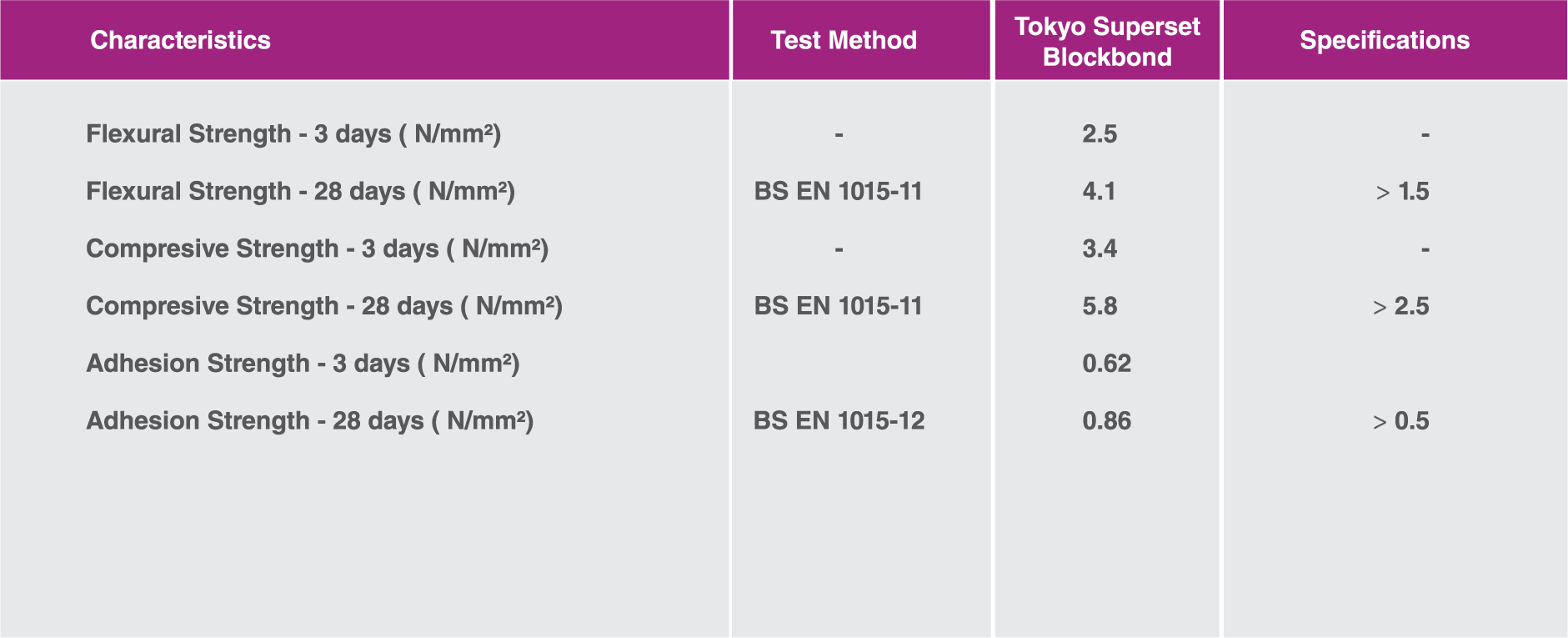Select the Tokyo Superset Blockbond header
Viewport: 1568px width, 638px height.
click(x=1107, y=42)
